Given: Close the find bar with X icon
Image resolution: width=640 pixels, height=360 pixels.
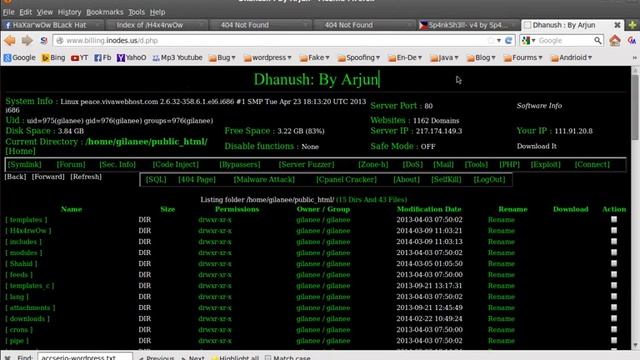Looking at the screenshot, I should (x=7, y=358).
